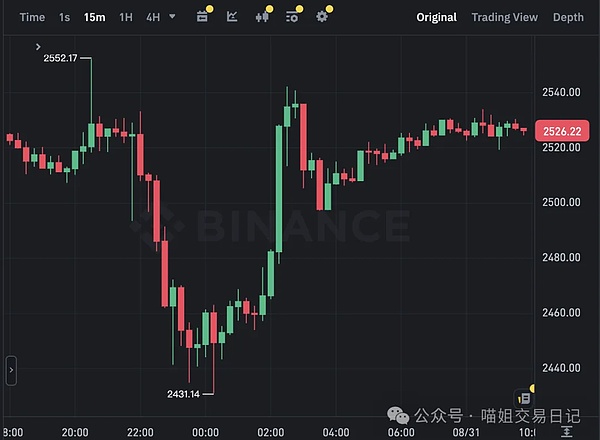The height and width of the screenshot is (440, 600).
Task: Open the drawing tools chart icon
Action: [x=232, y=17]
